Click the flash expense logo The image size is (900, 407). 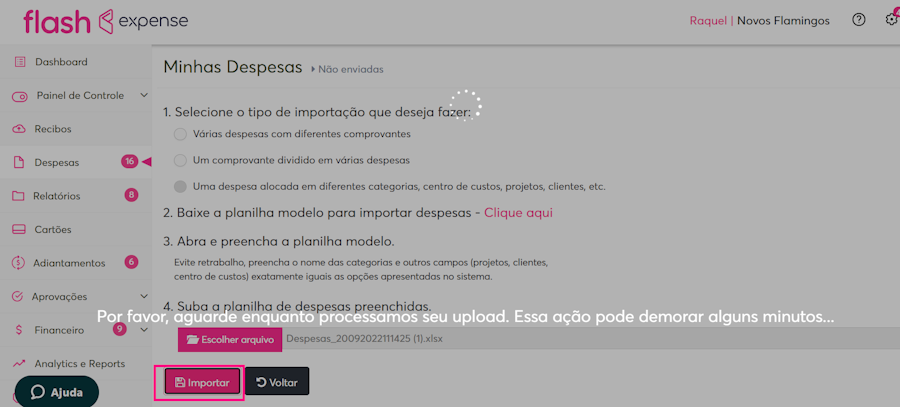[x=106, y=21]
